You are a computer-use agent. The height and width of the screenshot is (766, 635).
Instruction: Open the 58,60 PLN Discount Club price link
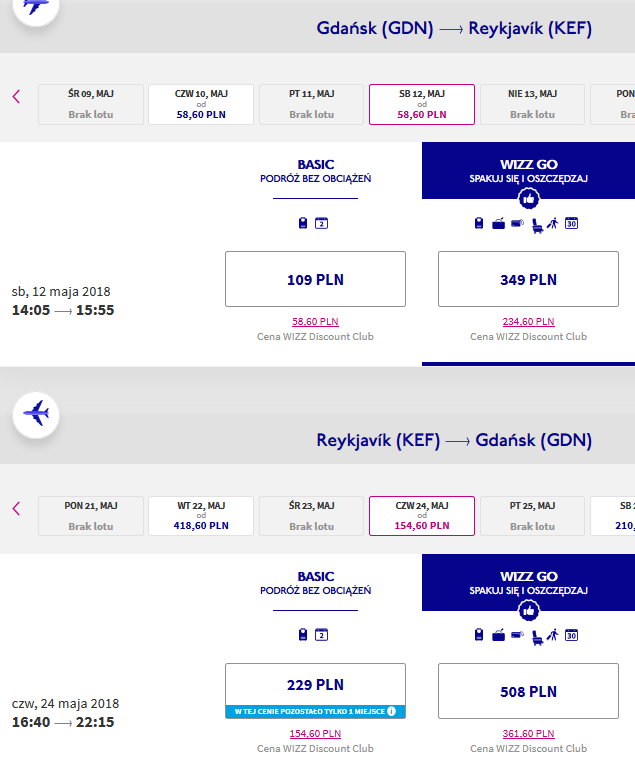(315, 321)
